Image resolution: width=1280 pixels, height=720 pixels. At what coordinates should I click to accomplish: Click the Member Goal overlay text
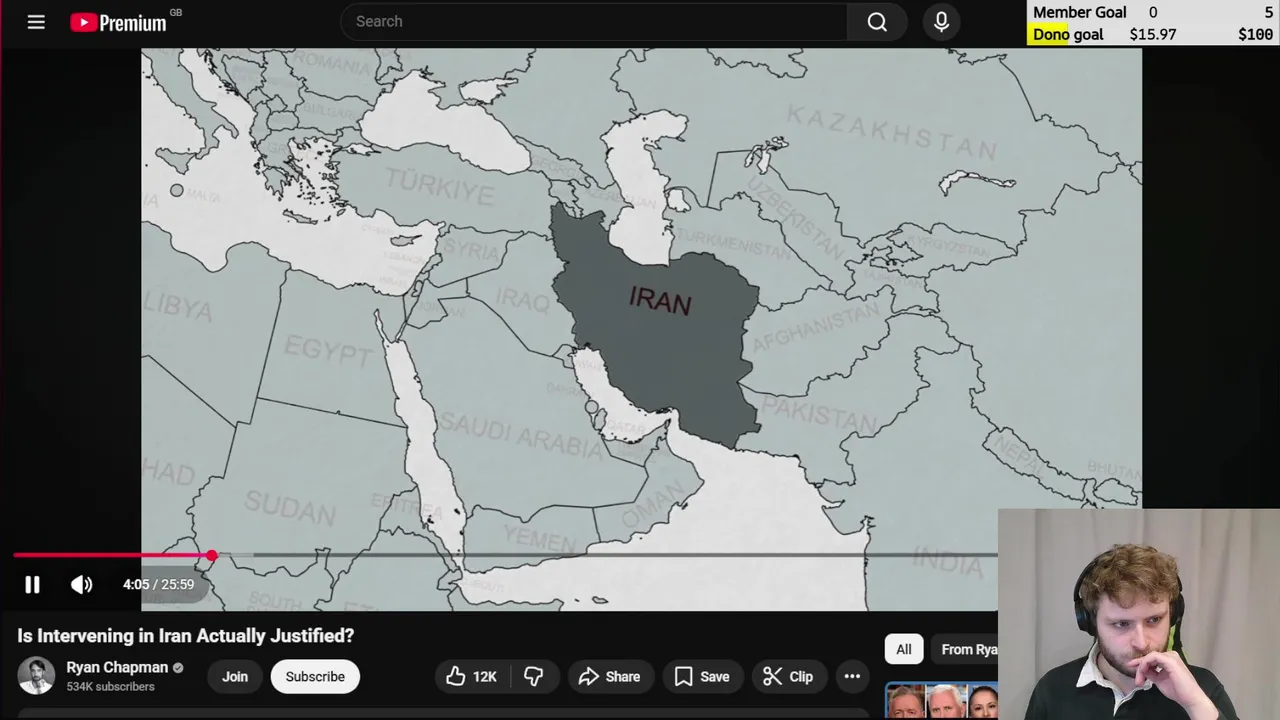(x=1080, y=12)
